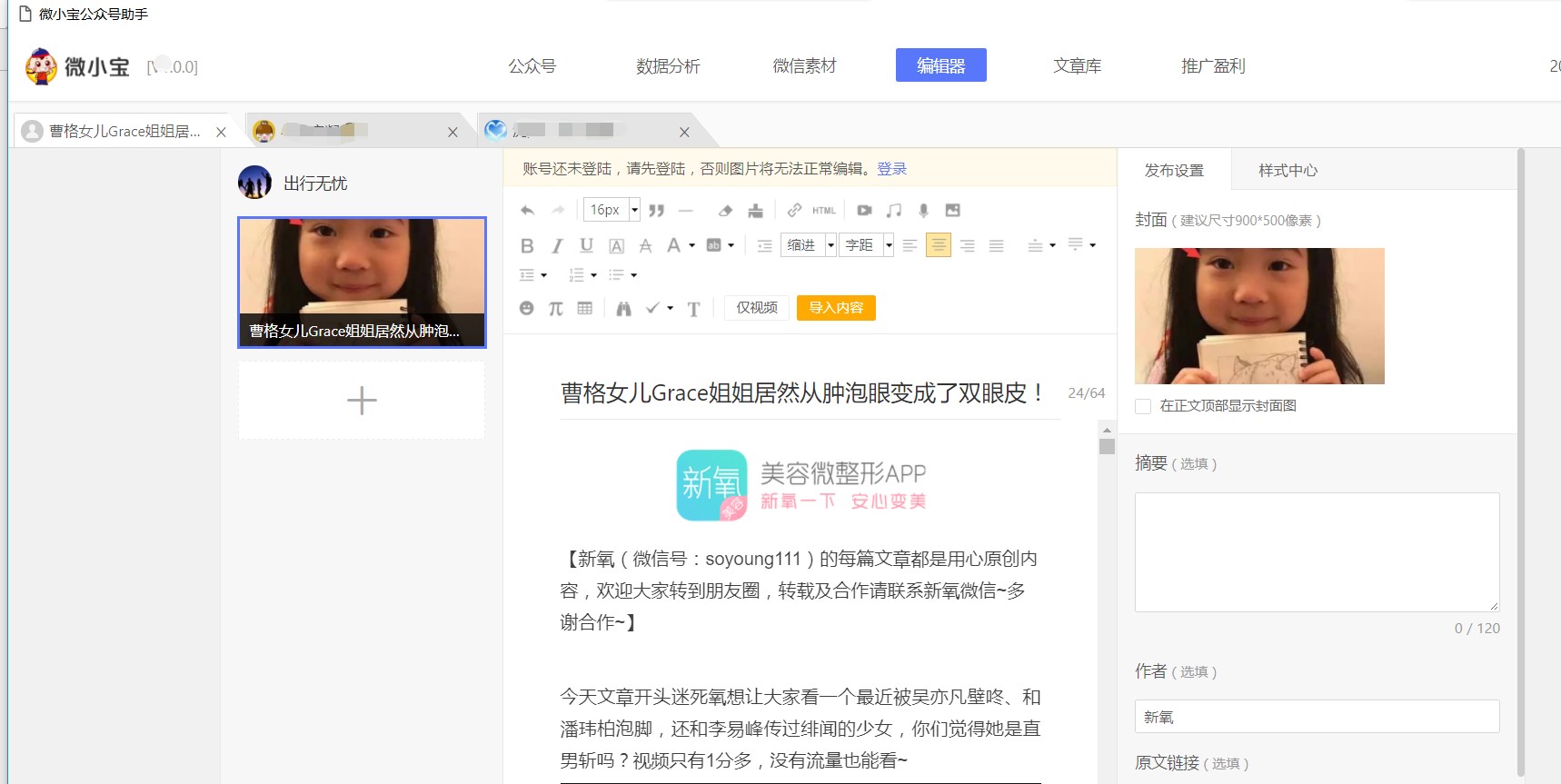Click the 摘要 summary text area

[1317, 551]
